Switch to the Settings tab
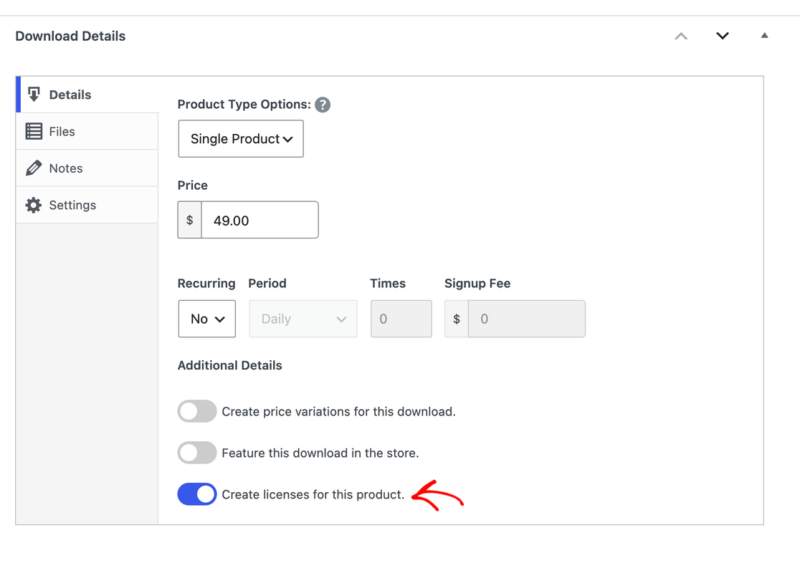Viewport: 800px width, 563px height. tap(87, 205)
